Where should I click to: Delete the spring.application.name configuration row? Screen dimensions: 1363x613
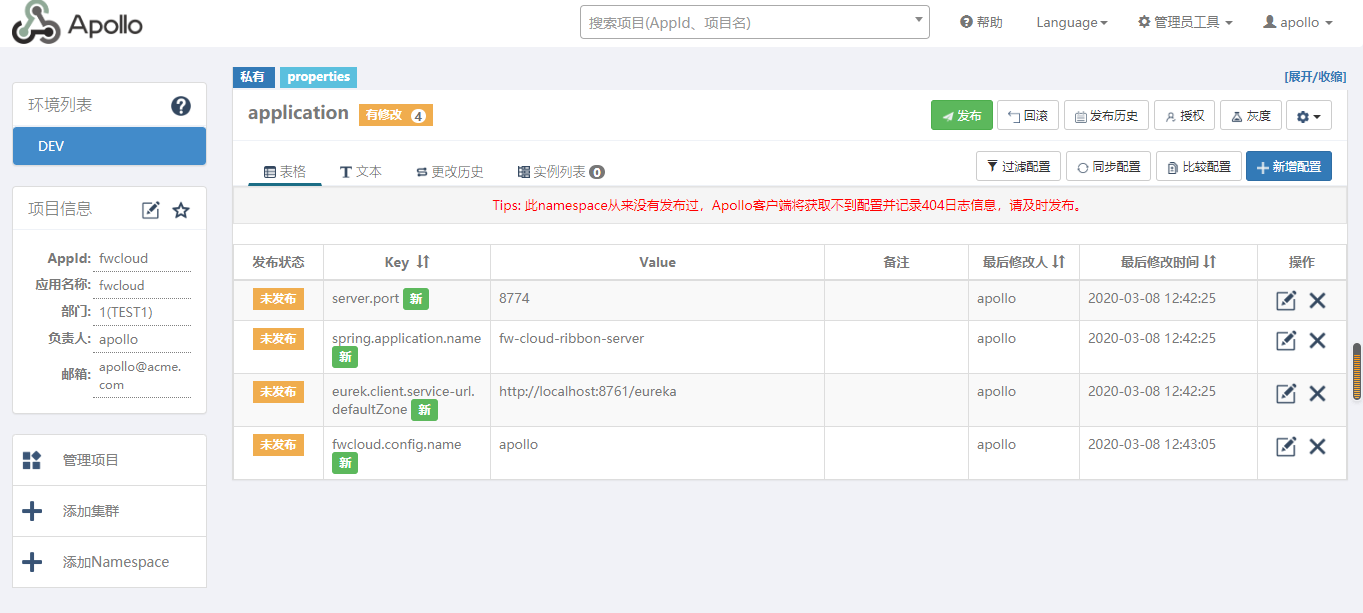click(x=1317, y=340)
